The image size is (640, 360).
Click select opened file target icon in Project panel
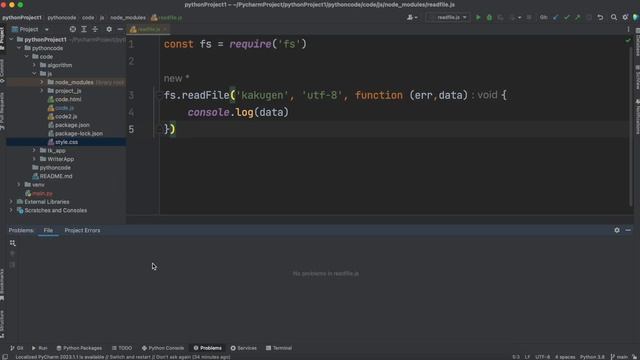[73, 29]
